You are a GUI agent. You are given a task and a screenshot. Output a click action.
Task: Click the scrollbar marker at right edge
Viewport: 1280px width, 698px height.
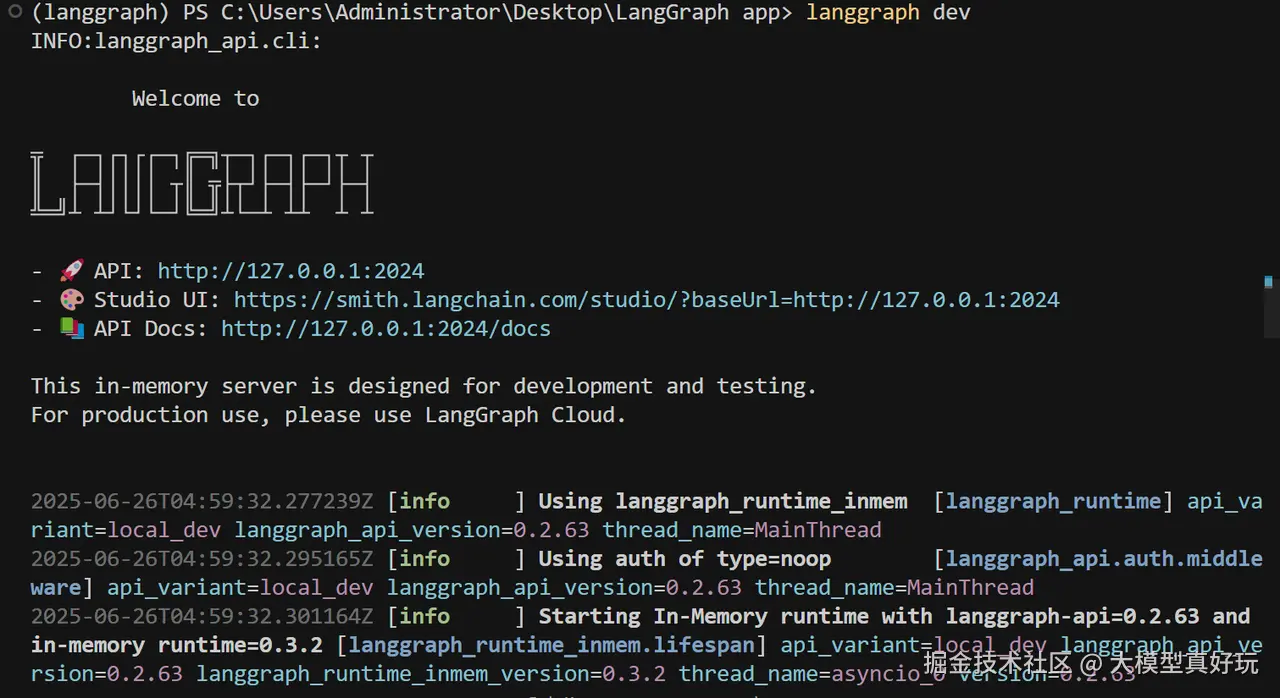point(1269,283)
